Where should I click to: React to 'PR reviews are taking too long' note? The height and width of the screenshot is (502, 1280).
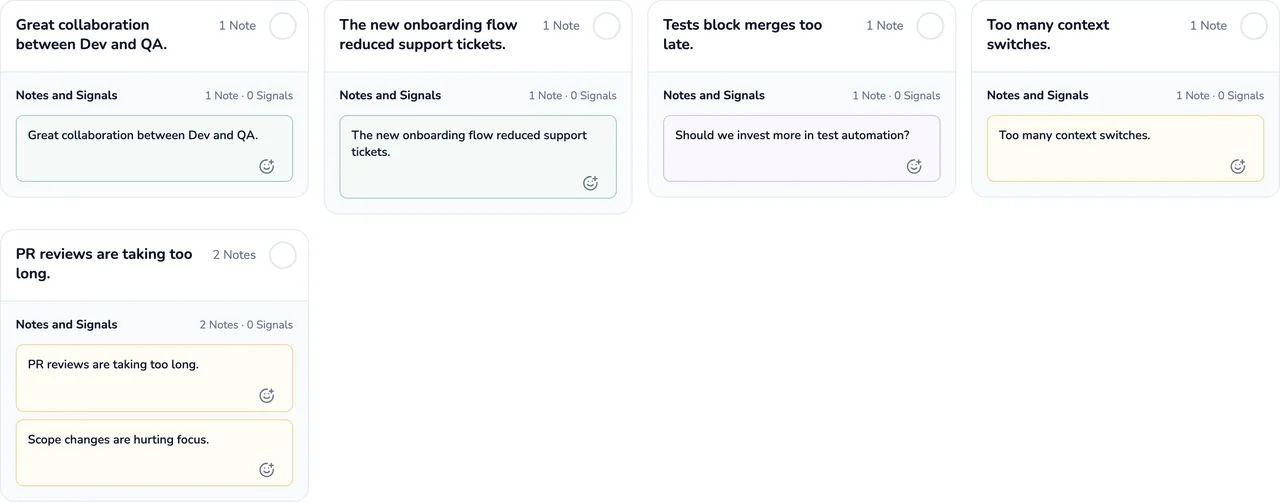tap(267, 396)
